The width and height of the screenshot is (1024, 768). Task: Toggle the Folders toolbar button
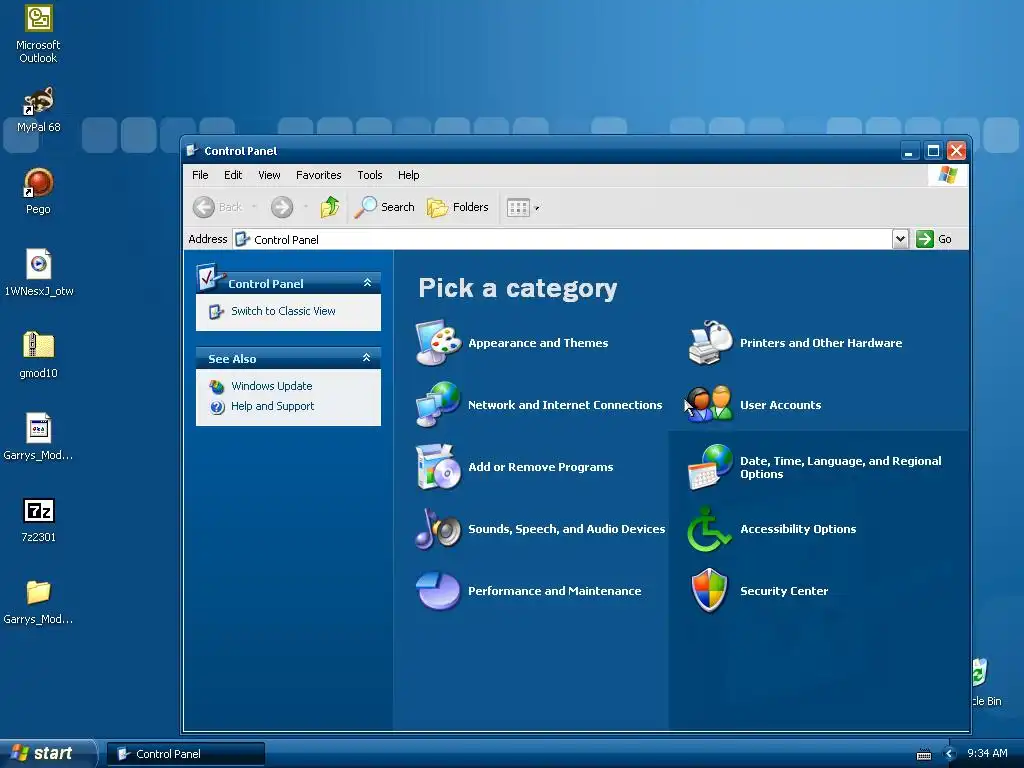[458, 207]
